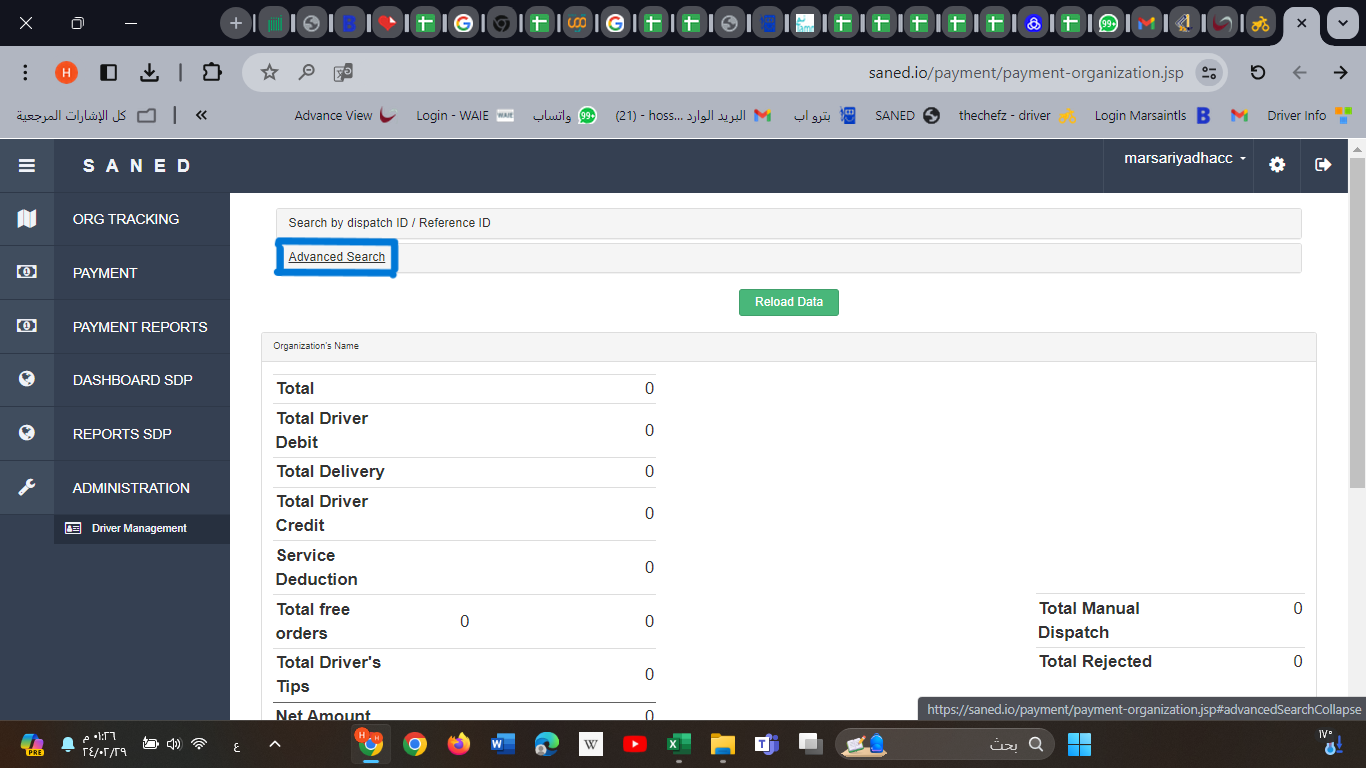Bookmark this page with the star icon
The height and width of the screenshot is (768, 1366).
point(269,72)
